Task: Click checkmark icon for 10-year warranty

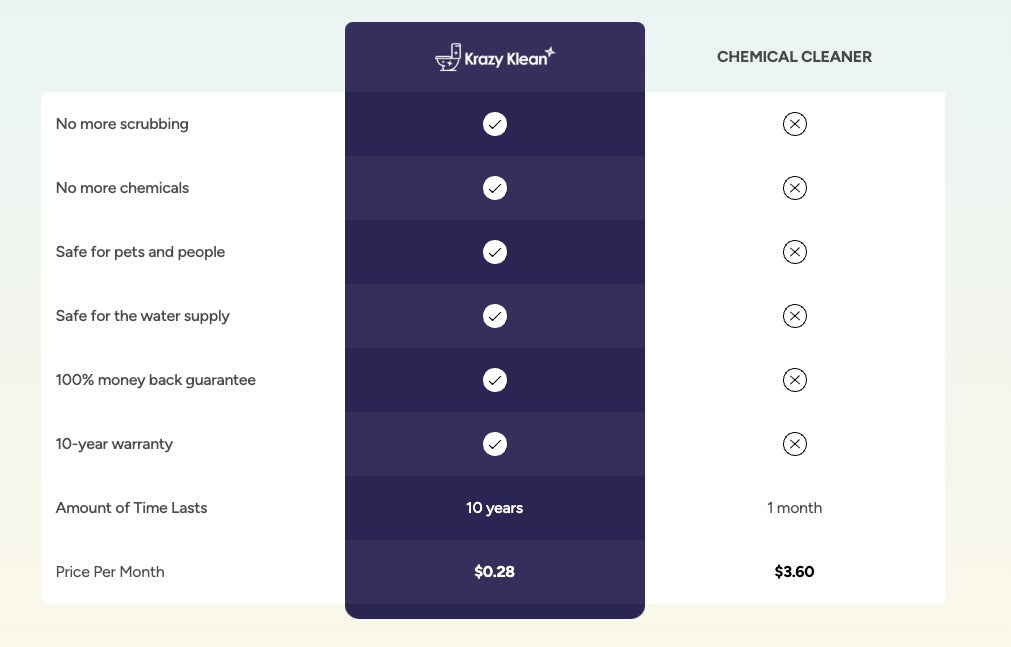Action: (x=495, y=444)
